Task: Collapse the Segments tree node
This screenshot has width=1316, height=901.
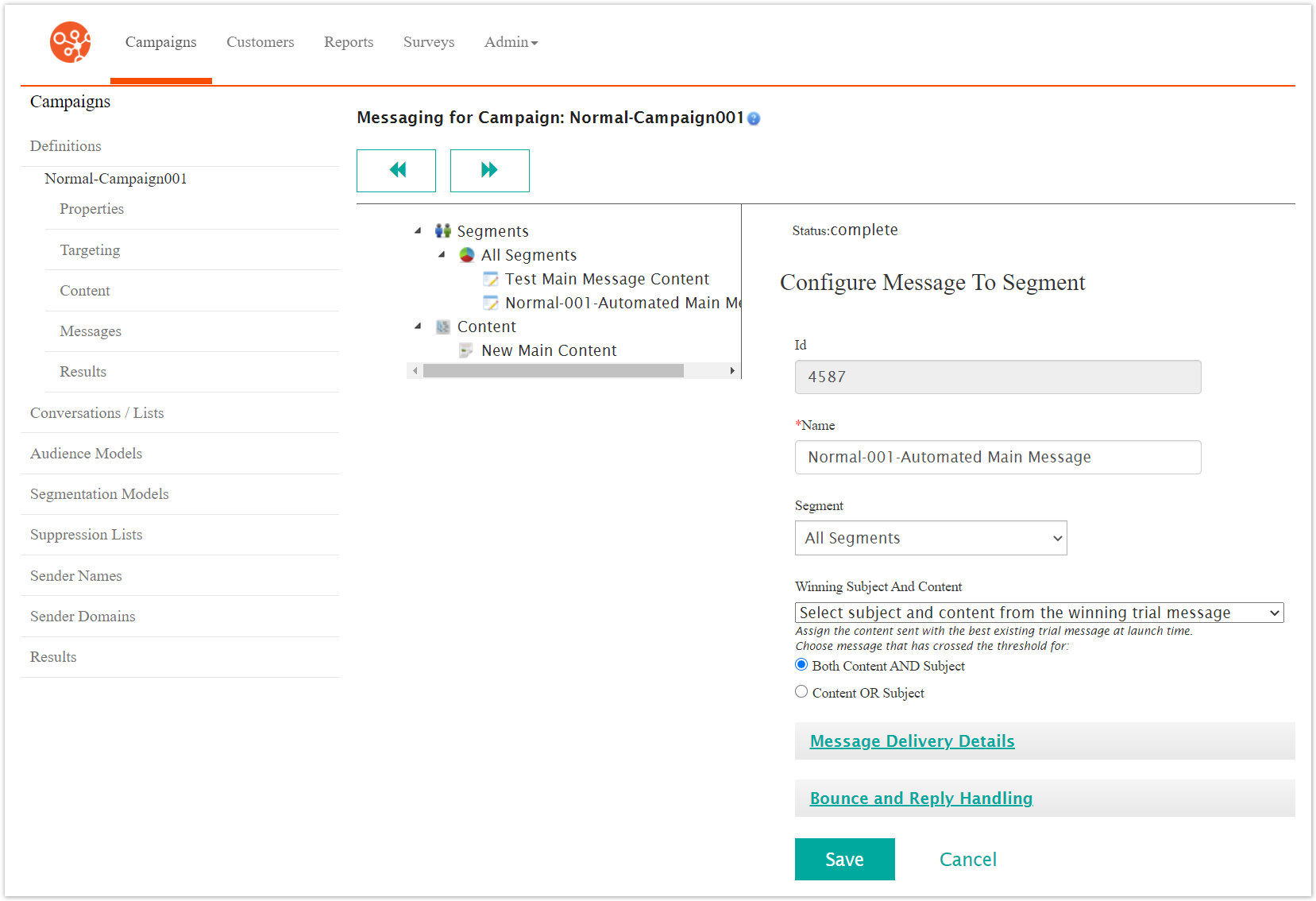Action: click(x=419, y=231)
